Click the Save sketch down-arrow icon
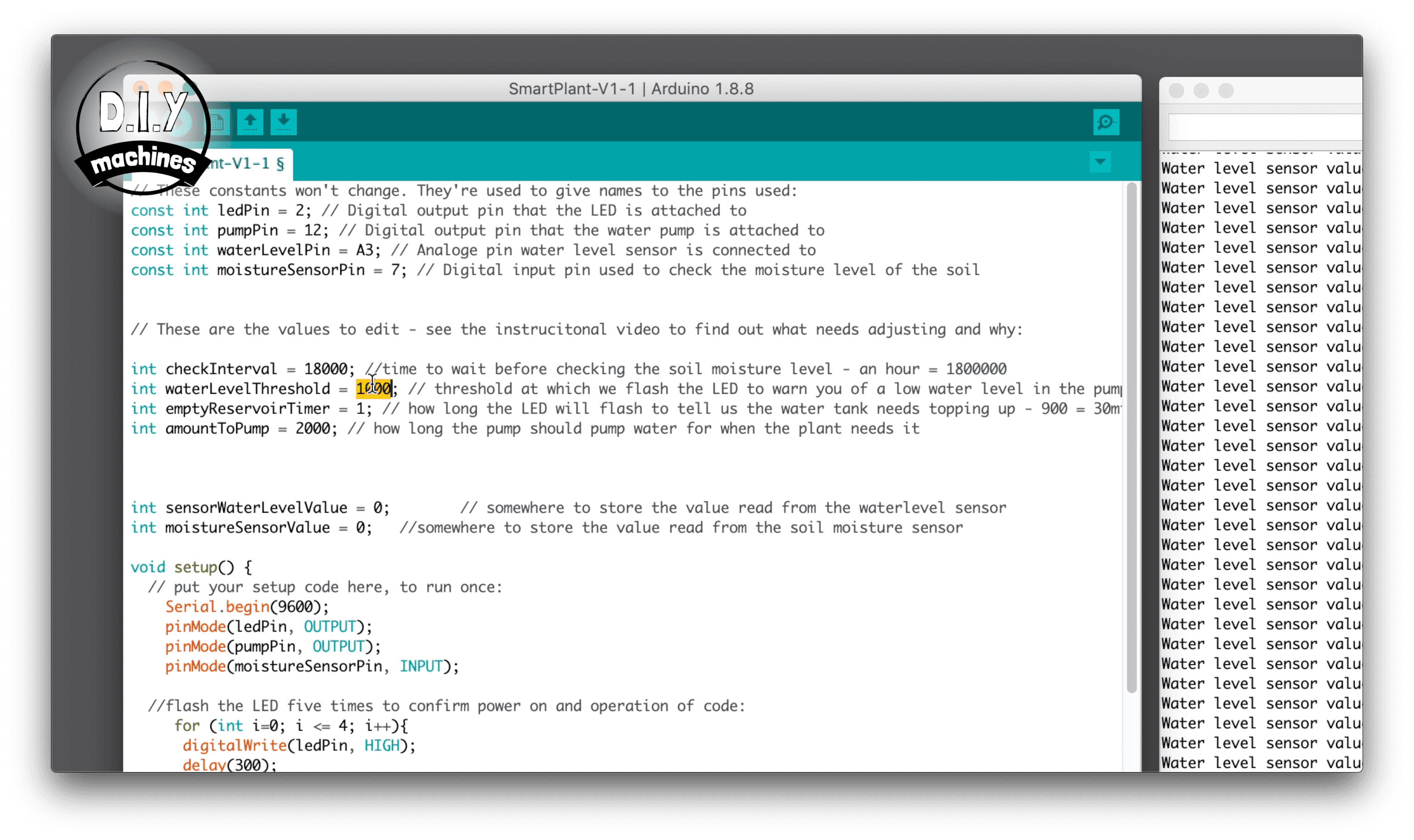Screen dimensions: 1414x840 point(284,122)
